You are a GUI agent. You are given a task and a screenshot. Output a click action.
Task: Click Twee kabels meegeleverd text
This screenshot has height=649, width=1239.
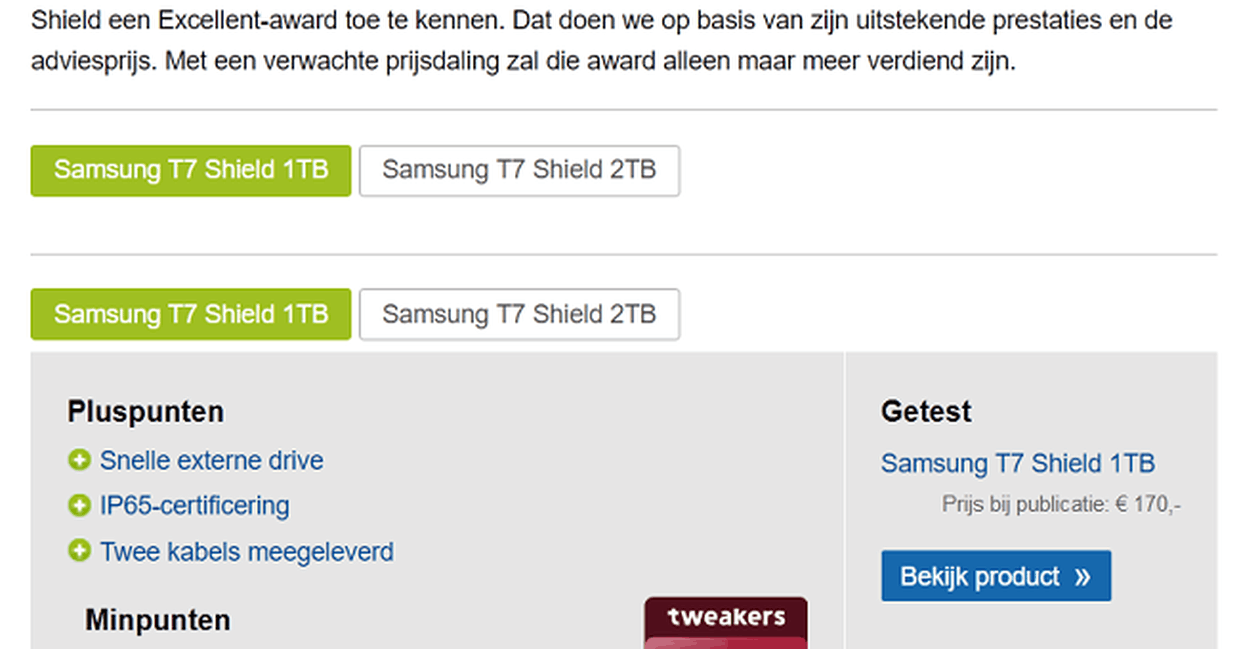pyautogui.click(x=246, y=551)
